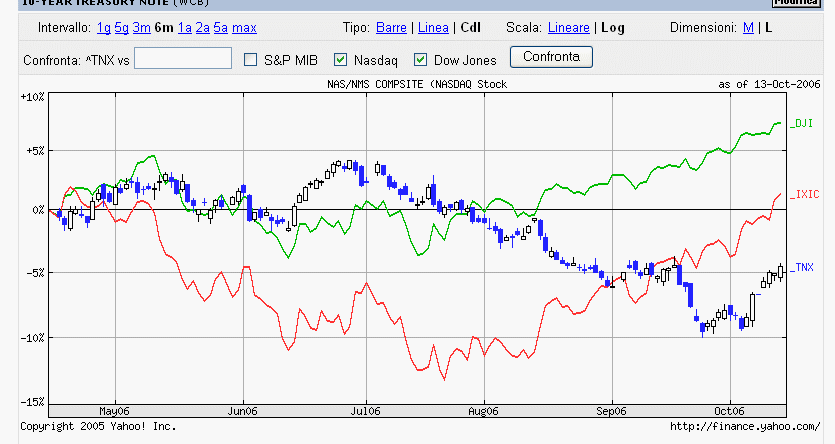Click the -5% y-axis label
The height and width of the screenshot is (444, 835).
[35, 273]
